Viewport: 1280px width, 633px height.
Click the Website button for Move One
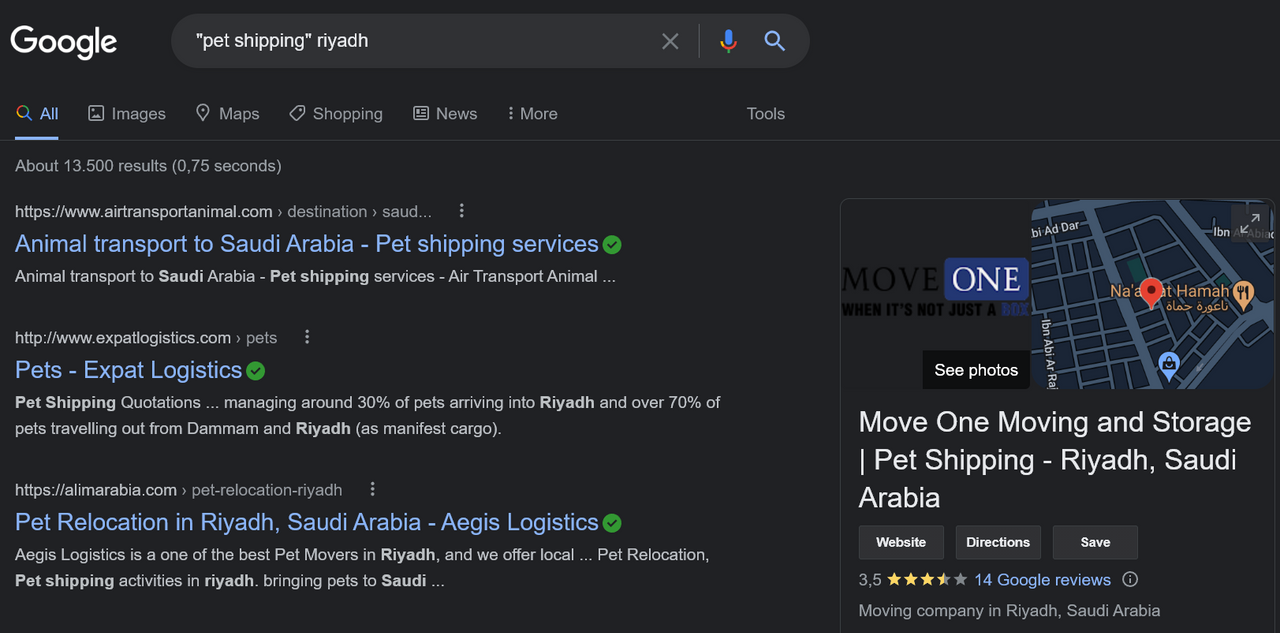click(901, 542)
